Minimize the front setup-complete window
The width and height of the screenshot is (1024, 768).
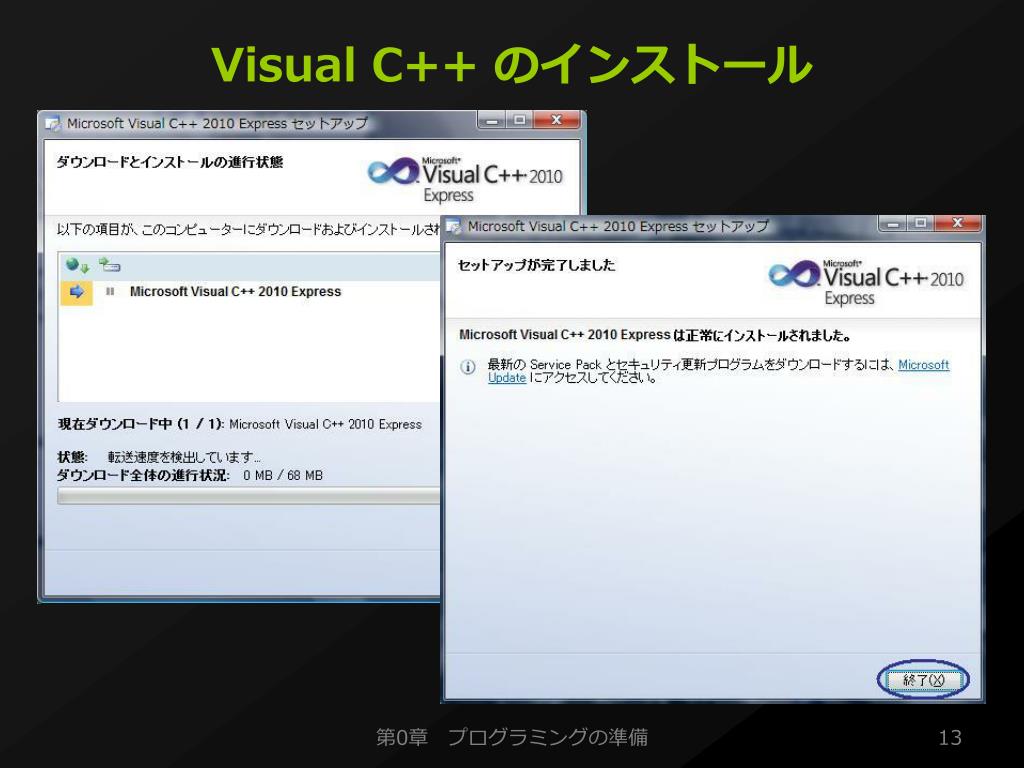(893, 223)
